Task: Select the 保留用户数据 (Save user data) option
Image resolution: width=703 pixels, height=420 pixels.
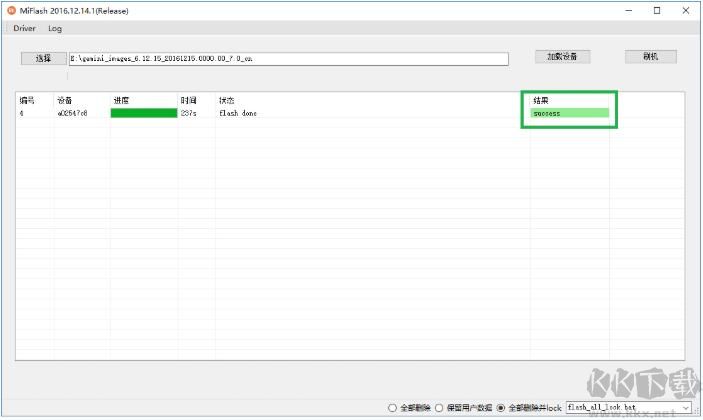Action: click(x=439, y=408)
